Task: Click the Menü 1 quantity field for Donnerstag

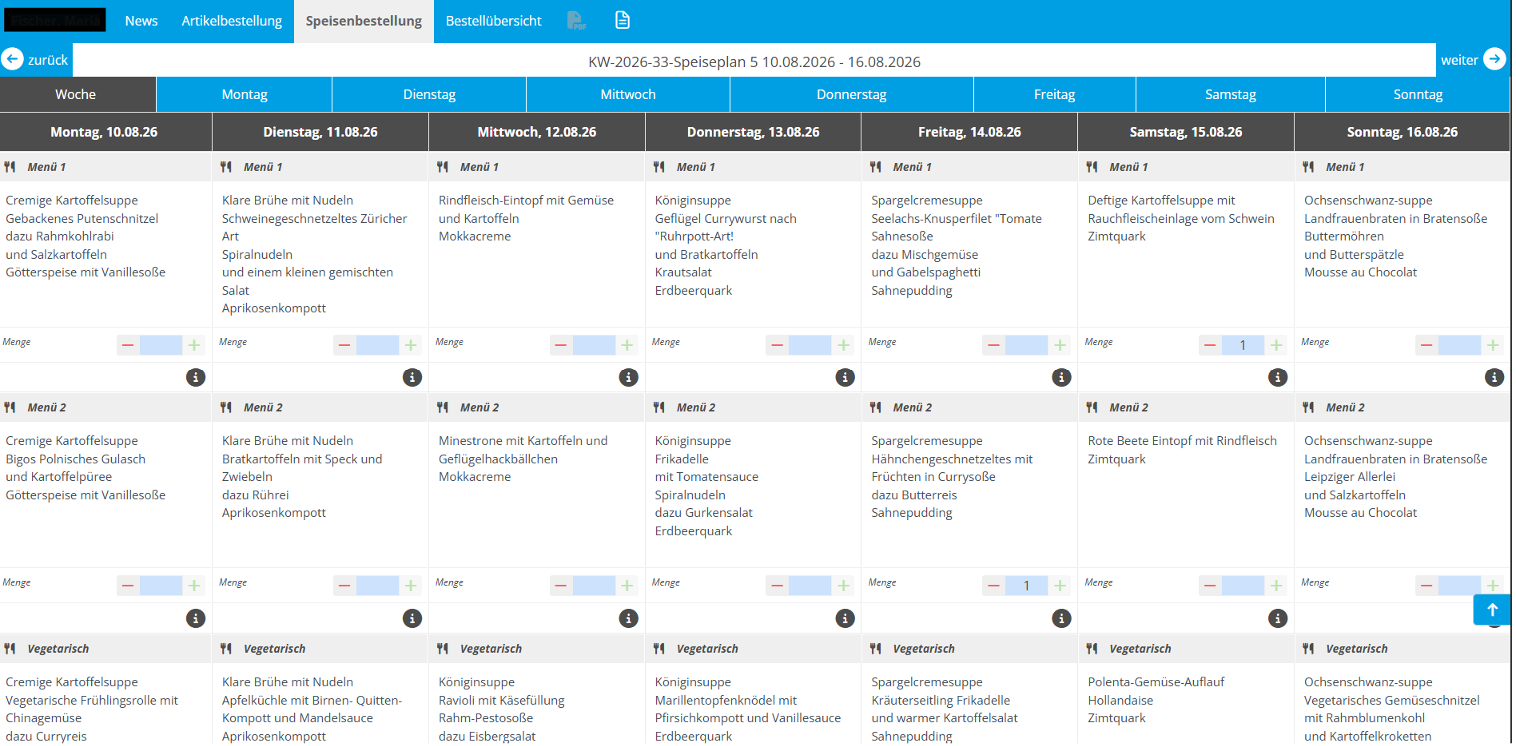Action: (810, 345)
